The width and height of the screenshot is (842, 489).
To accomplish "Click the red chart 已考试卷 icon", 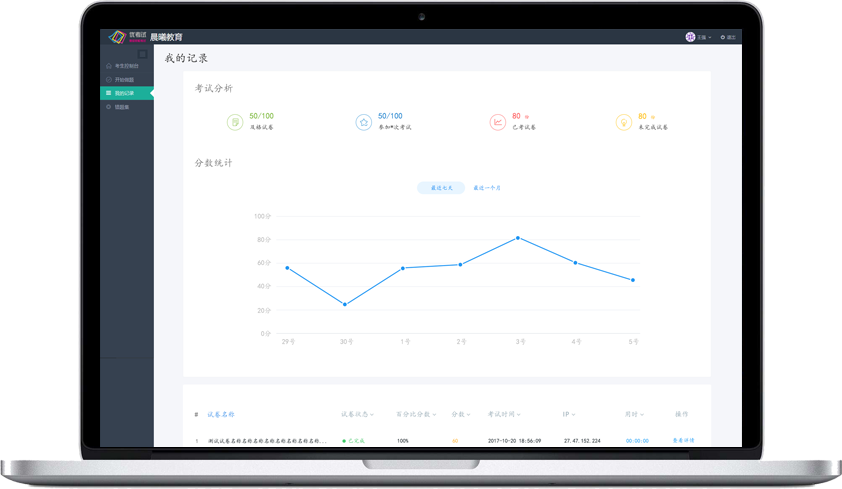I will click(x=497, y=122).
